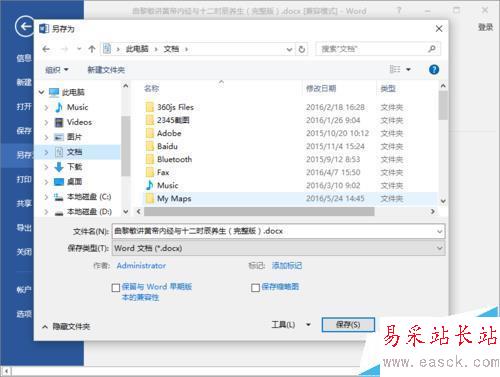Screen dimensions: 500x377
Task: Click 新建文件夹 new folder button
Action: (x=106, y=70)
